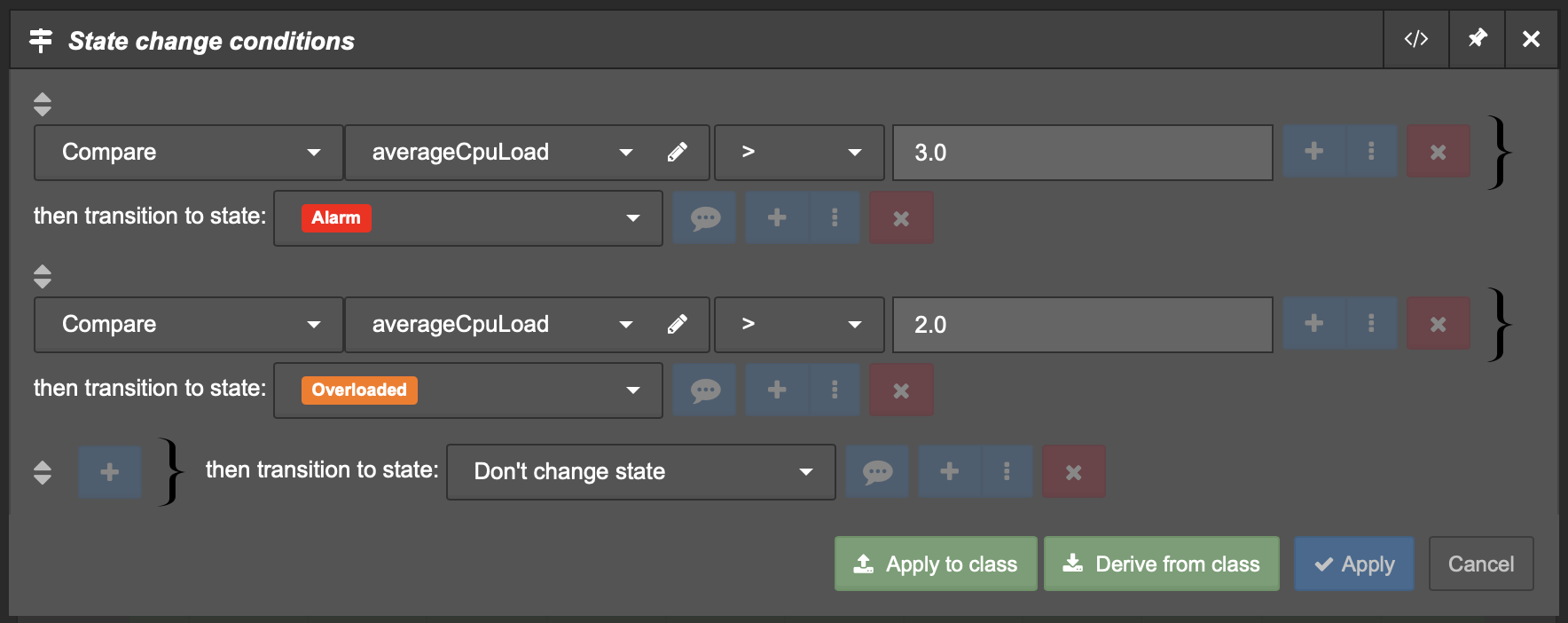Focus the 2.0 threshold value field
Image resolution: width=1568 pixels, height=623 pixels.
click(x=1083, y=325)
